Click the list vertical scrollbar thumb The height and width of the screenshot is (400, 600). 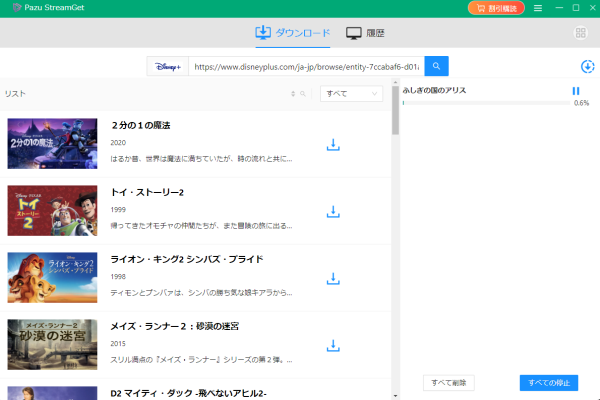[x=395, y=110]
